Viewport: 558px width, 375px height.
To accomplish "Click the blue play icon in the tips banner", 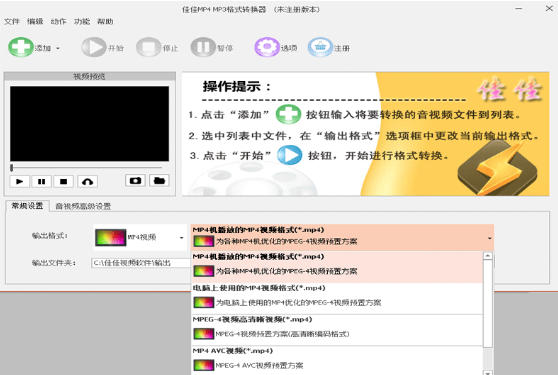I will coord(289,155).
